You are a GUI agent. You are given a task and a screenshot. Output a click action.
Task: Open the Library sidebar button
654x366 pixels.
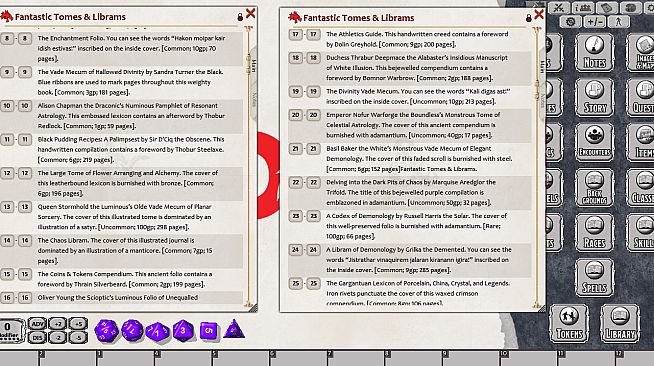[620, 323]
